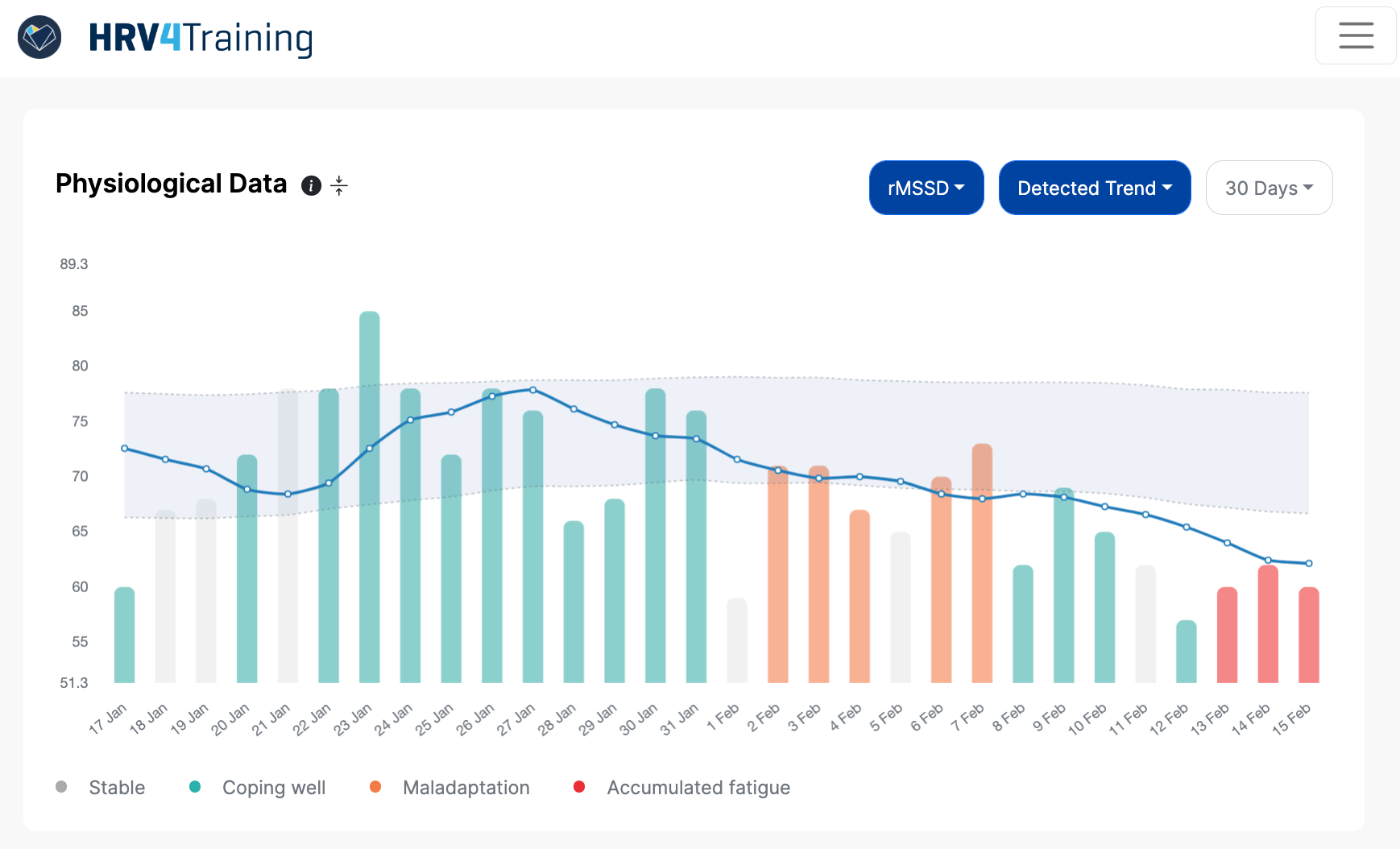Click the gray bar on 21 Jan
This screenshot has width=1400, height=849.
click(286, 532)
